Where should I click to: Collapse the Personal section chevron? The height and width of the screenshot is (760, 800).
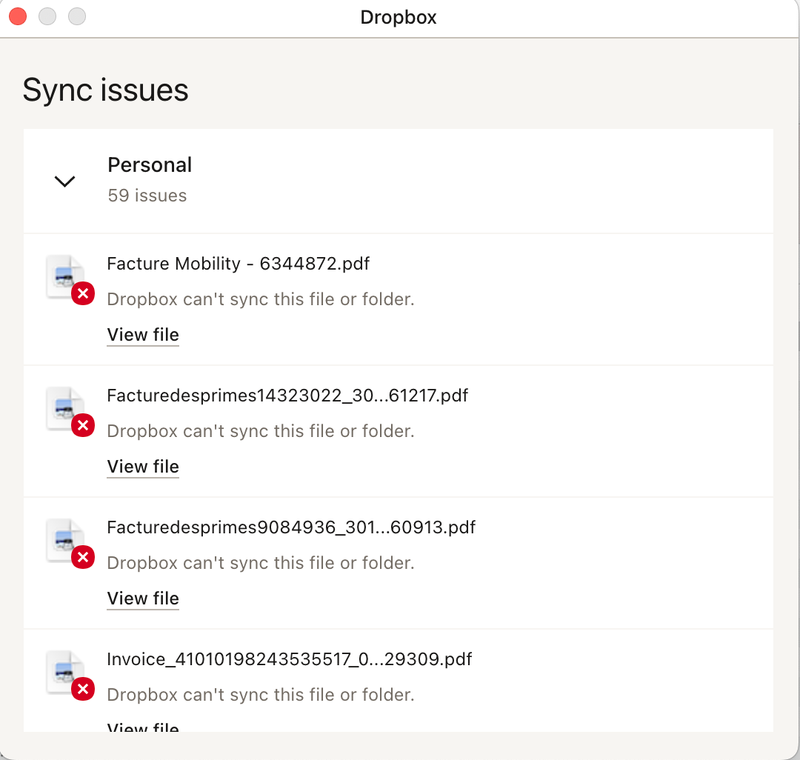(x=65, y=181)
